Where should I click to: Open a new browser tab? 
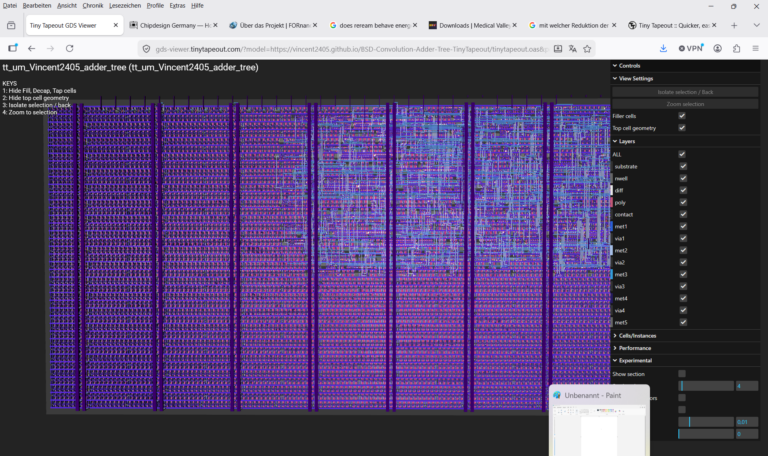pos(734,25)
